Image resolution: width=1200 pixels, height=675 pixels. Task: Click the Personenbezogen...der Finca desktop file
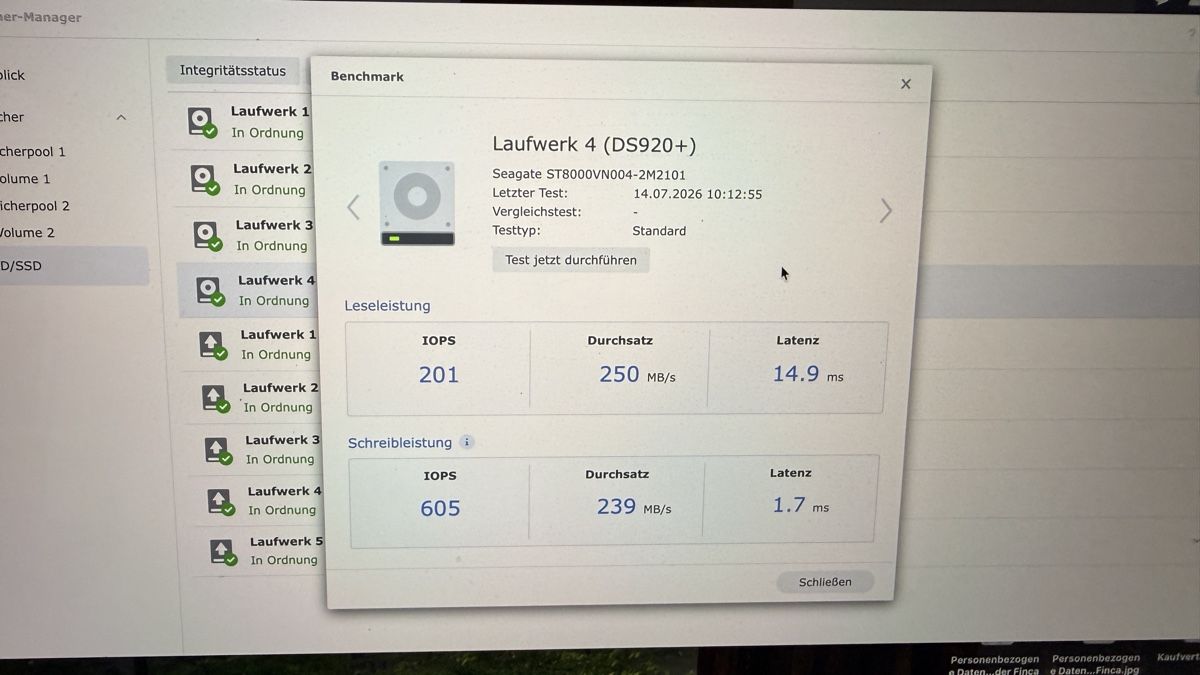click(994, 664)
